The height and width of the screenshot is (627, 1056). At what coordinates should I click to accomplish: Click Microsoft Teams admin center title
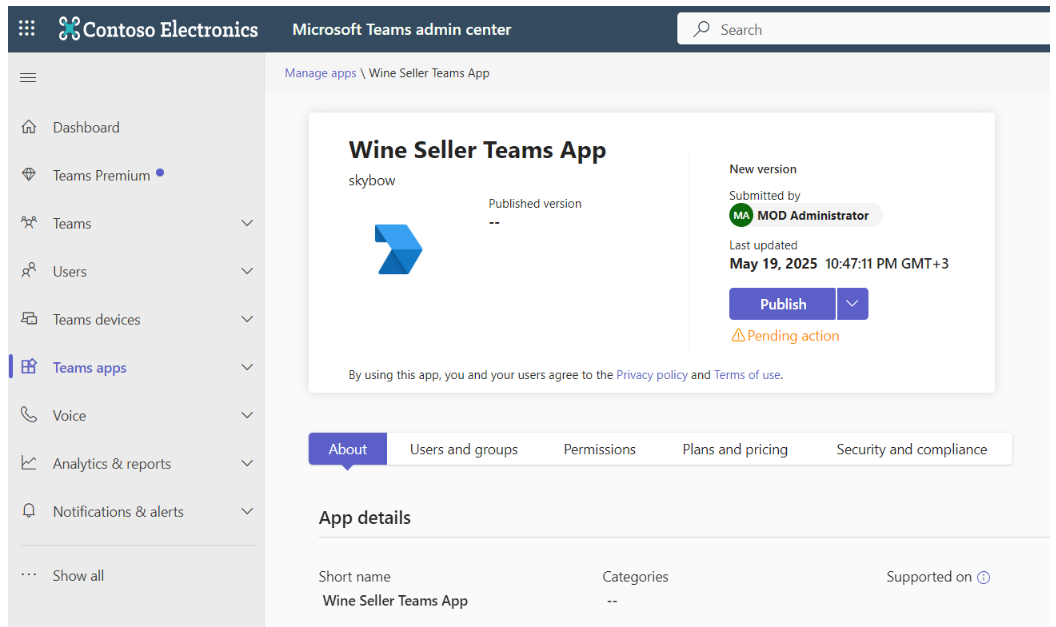tap(401, 29)
